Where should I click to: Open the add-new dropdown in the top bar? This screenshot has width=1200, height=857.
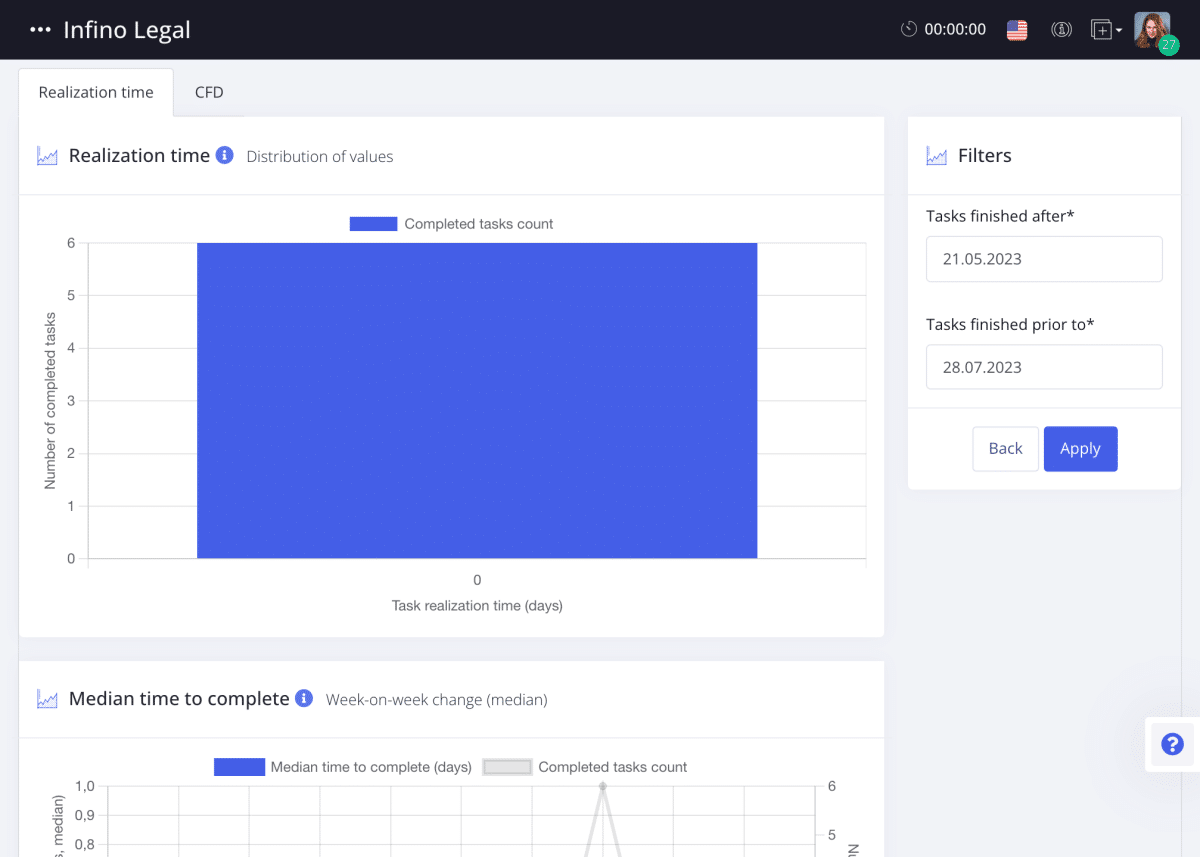coord(1104,30)
